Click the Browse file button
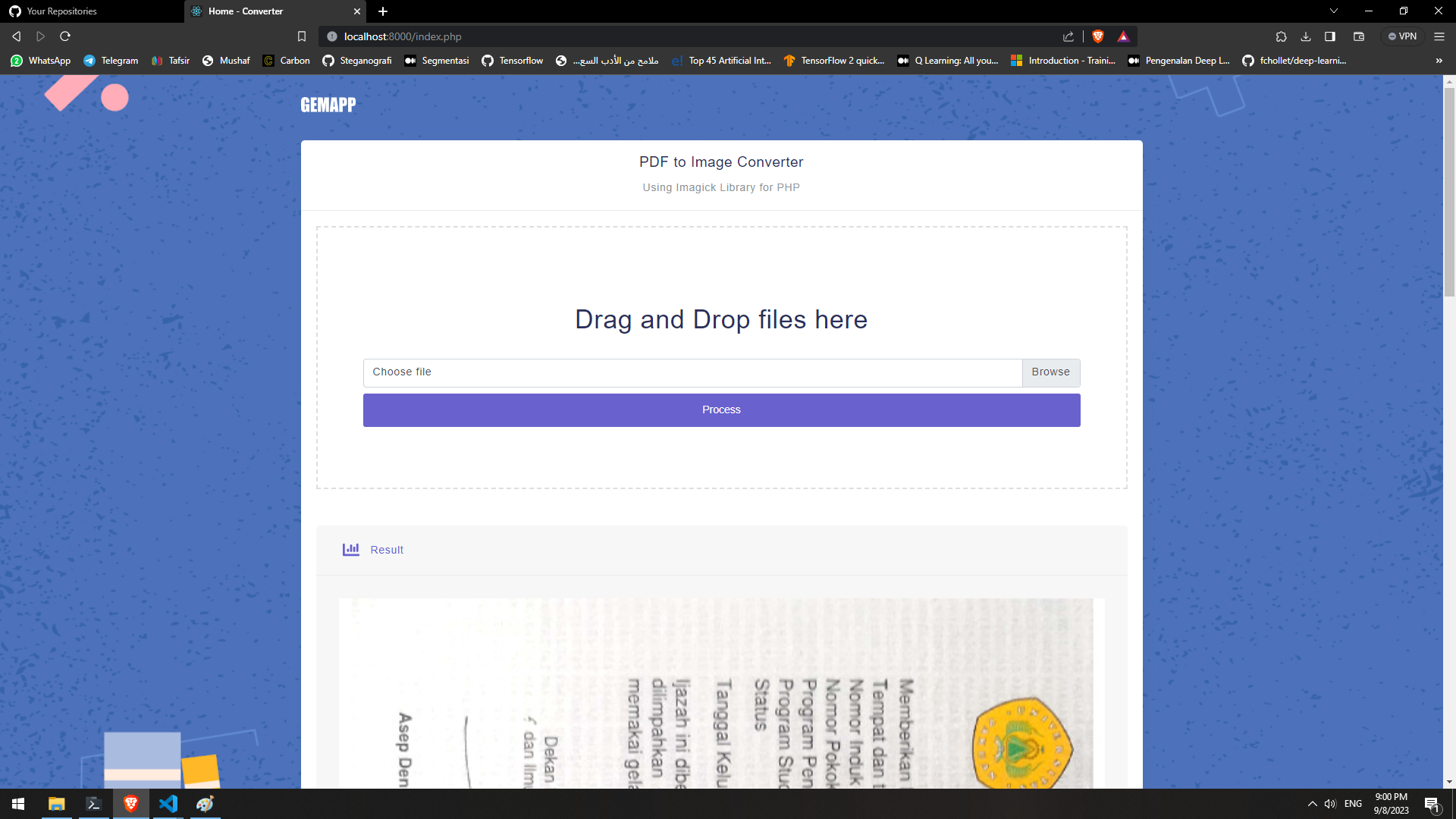Viewport: 1456px width, 819px height. 1050,372
